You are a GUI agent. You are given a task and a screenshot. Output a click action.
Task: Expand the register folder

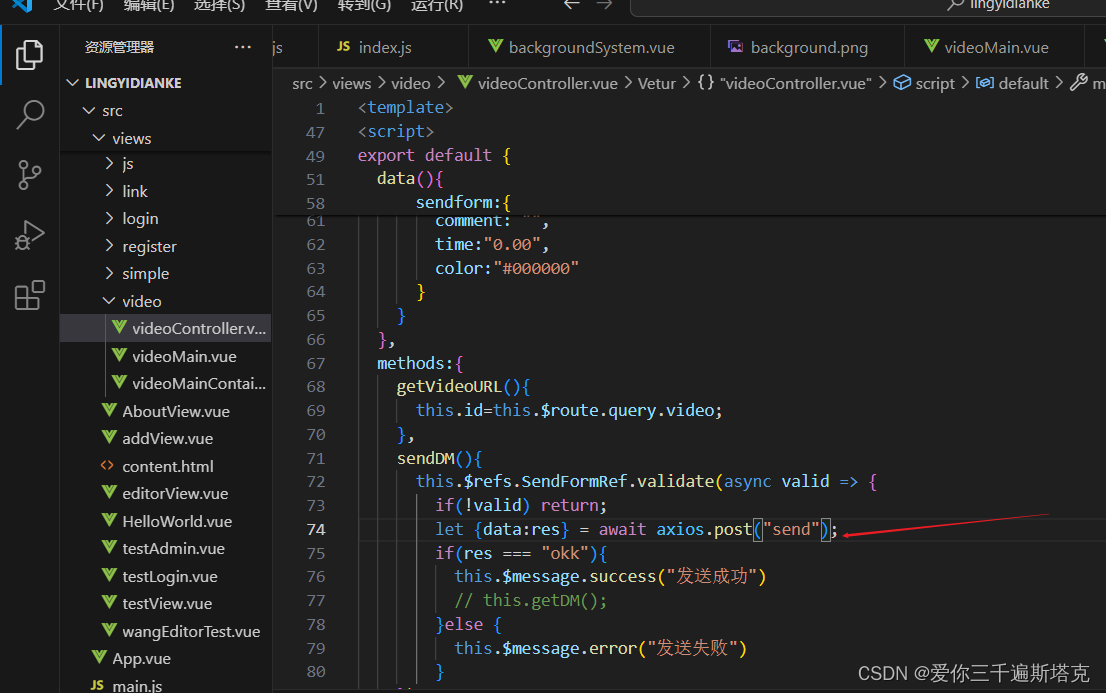[149, 247]
